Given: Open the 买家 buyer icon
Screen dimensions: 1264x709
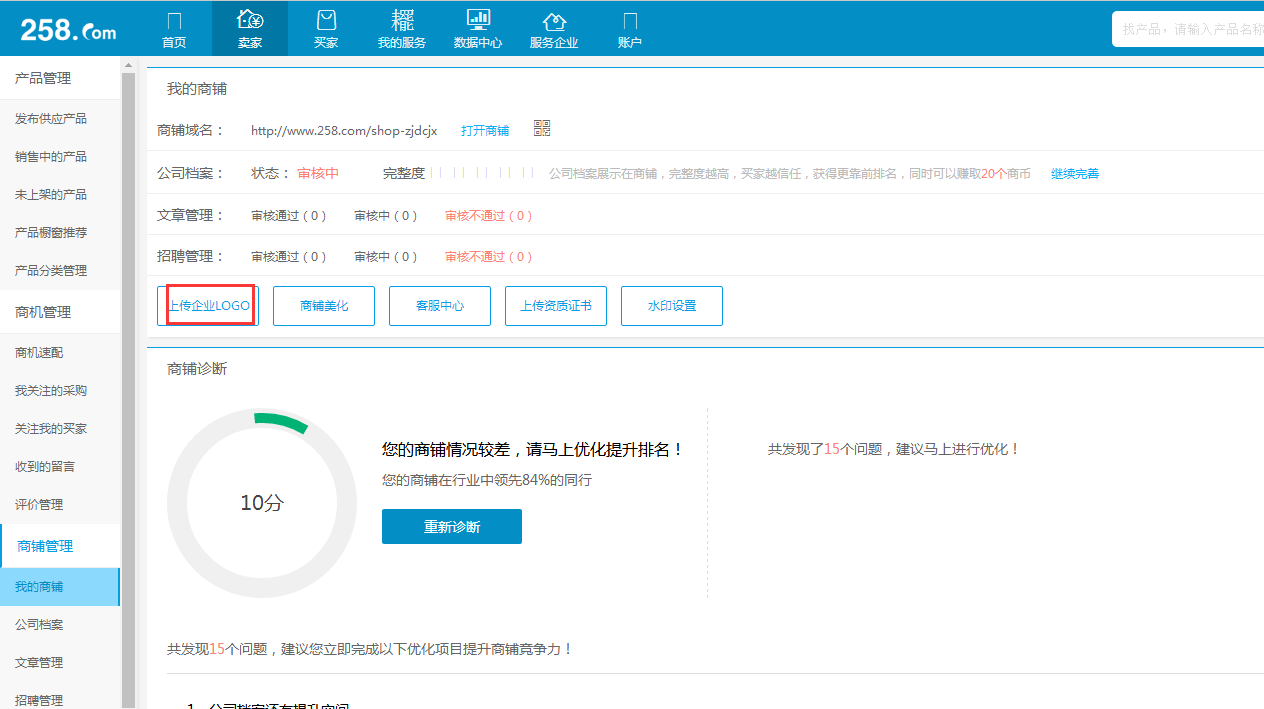Looking at the screenshot, I should click(326, 29).
